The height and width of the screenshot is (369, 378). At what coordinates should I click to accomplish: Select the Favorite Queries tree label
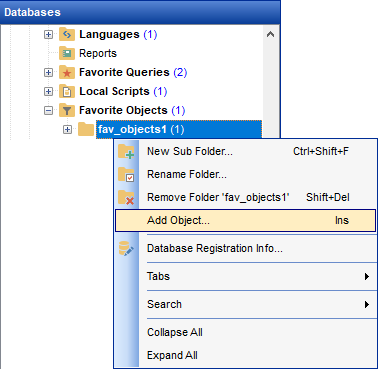point(133,72)
